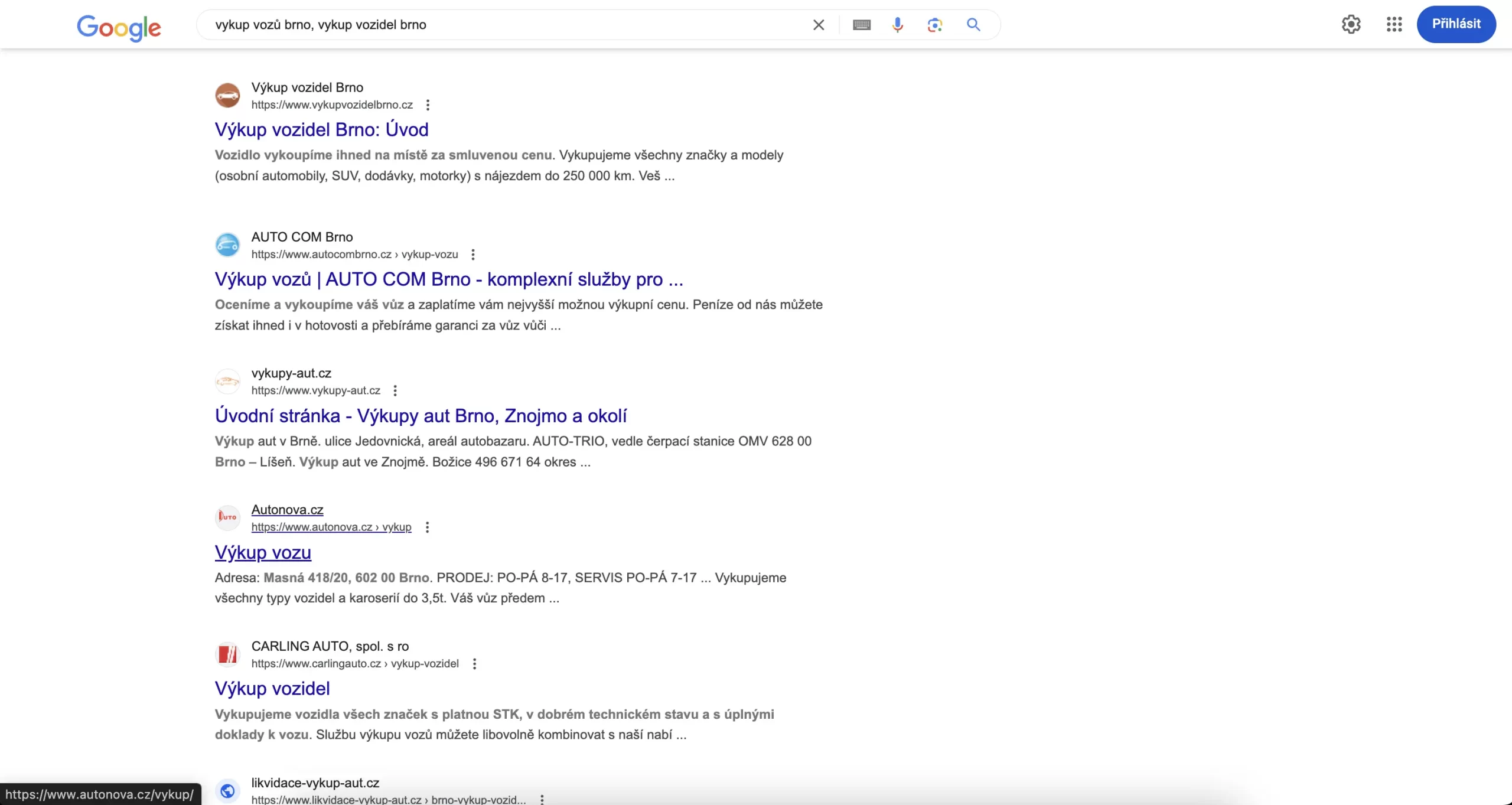
Task: Open the Google apps grid
Action: tap(1394, 24)
